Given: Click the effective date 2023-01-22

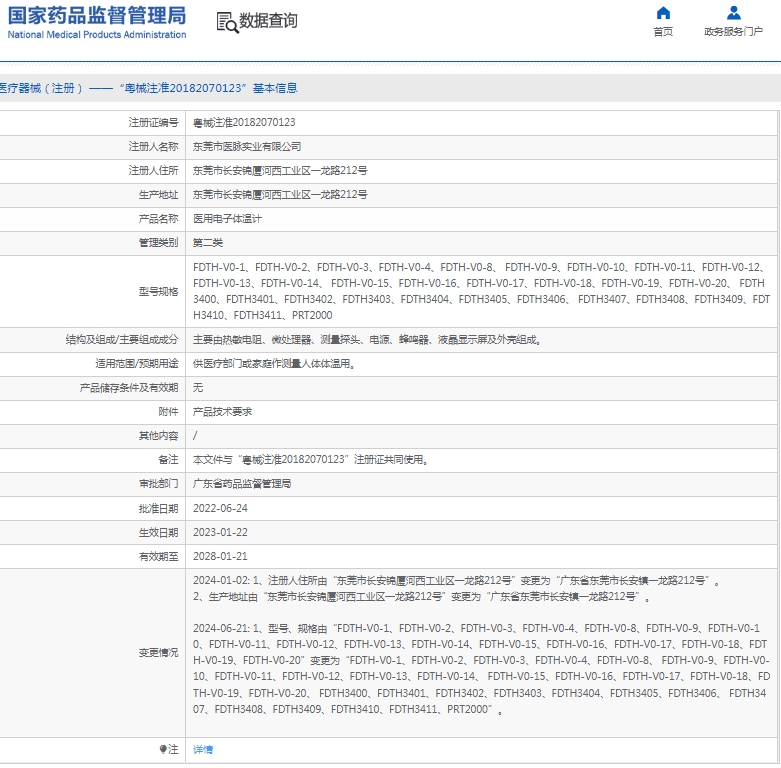Looking at the screenshot, I should click(220, 532).
